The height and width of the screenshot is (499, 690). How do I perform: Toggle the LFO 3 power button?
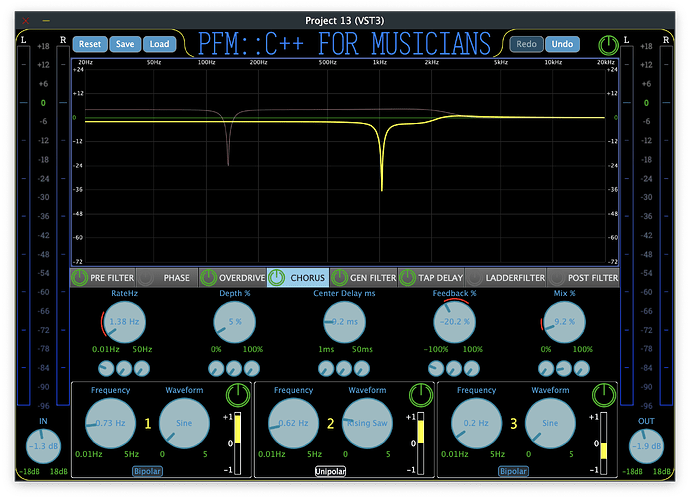click(604, 395)
